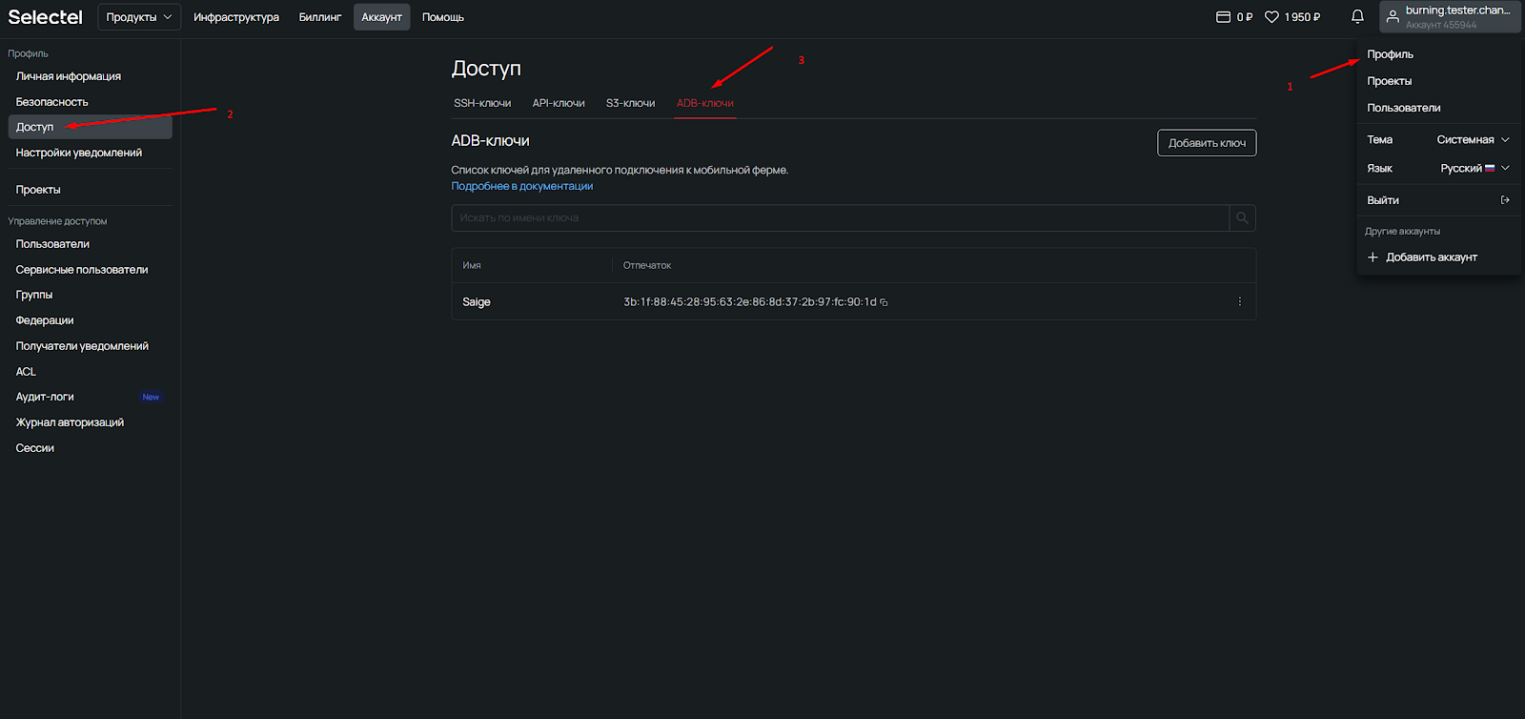The width and height of the screenshot is (1525, 719).
Task: Click the search magnifier icon
Action: [1242, 218]
